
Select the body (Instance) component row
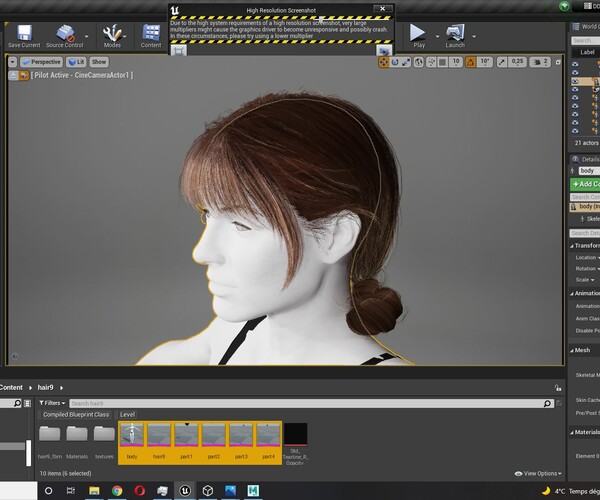point(585,207)
